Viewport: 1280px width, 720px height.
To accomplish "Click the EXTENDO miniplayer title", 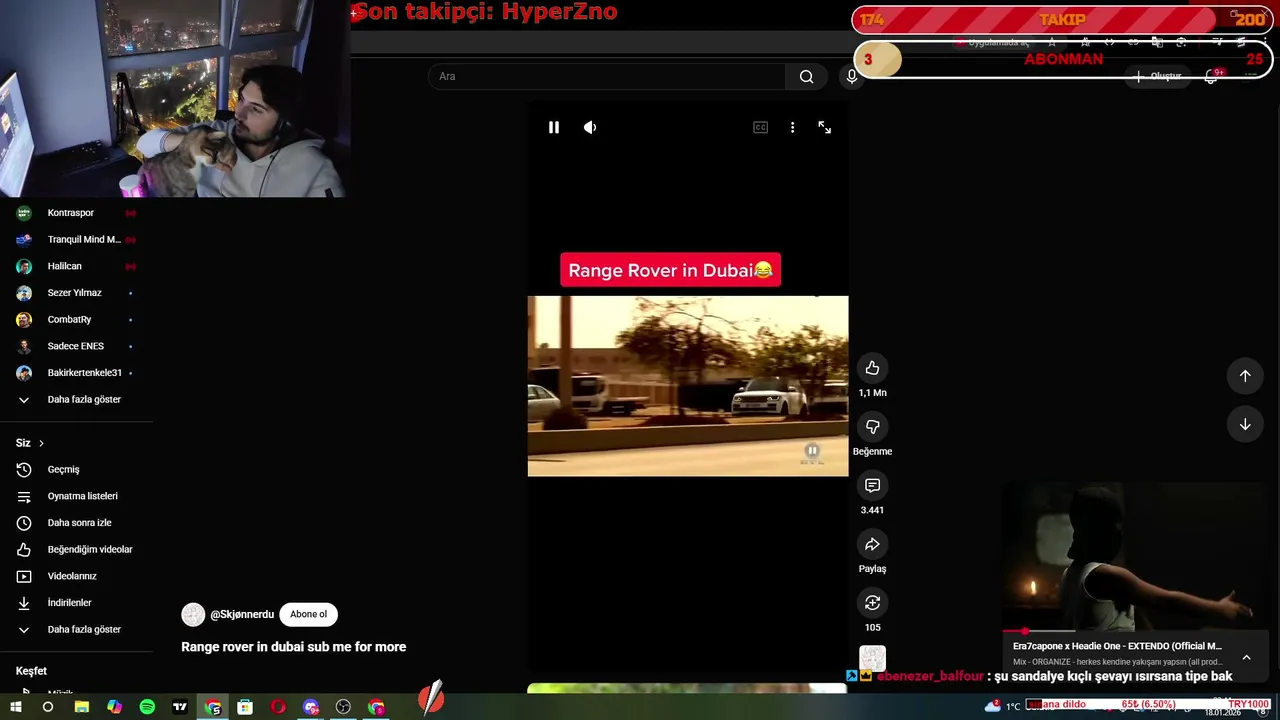I will coord(1117,646).
